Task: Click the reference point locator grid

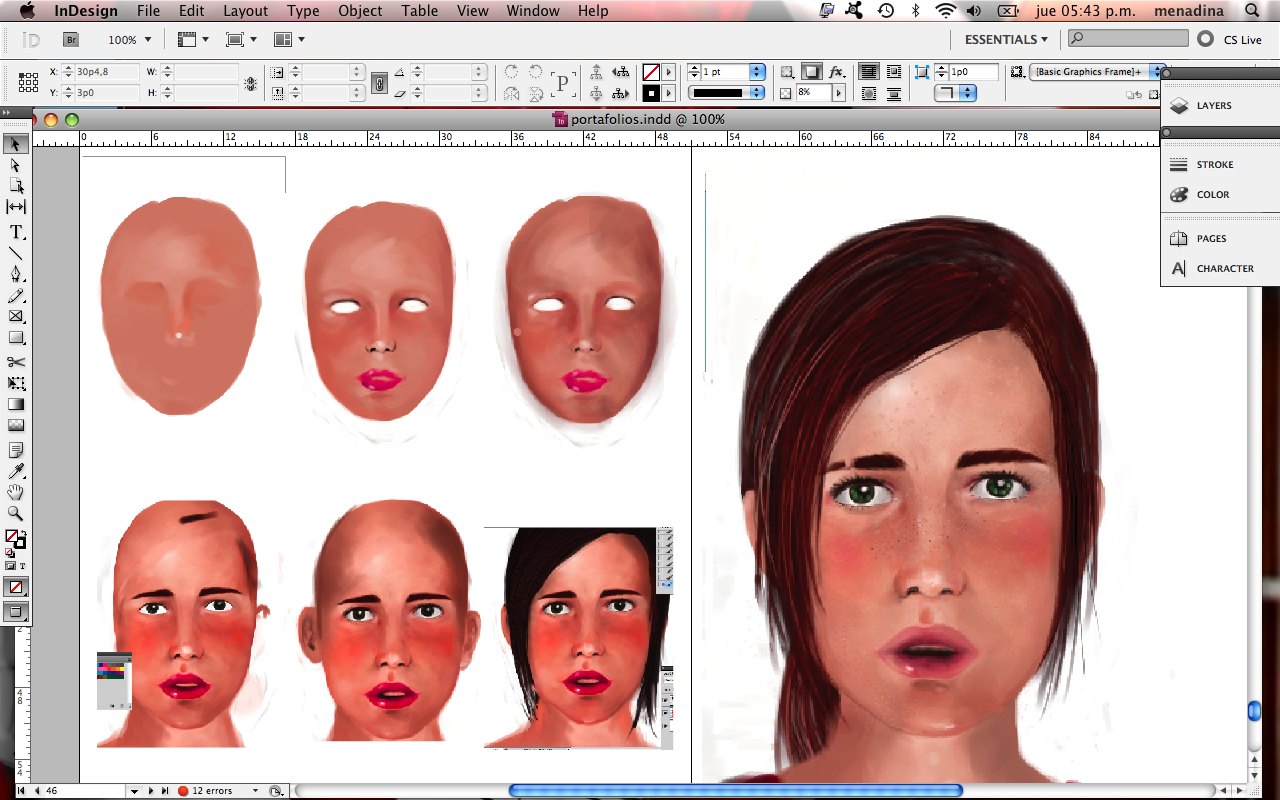Action: click(x=29, y=83)
